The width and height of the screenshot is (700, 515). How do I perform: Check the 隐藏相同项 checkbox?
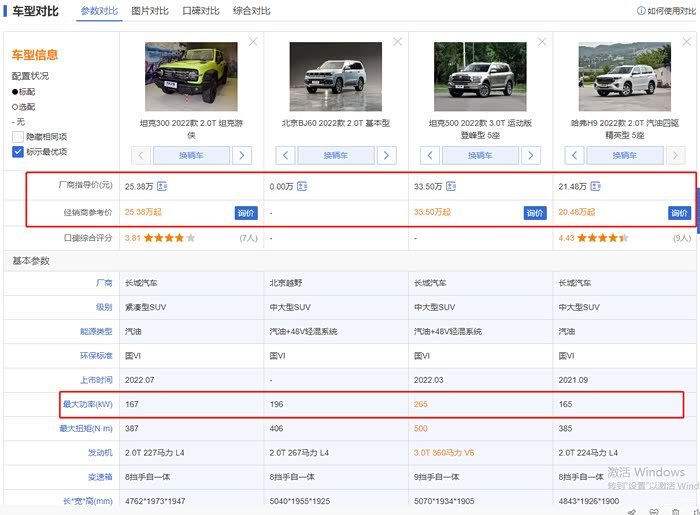pyautogui.click(x=18, y=137)
